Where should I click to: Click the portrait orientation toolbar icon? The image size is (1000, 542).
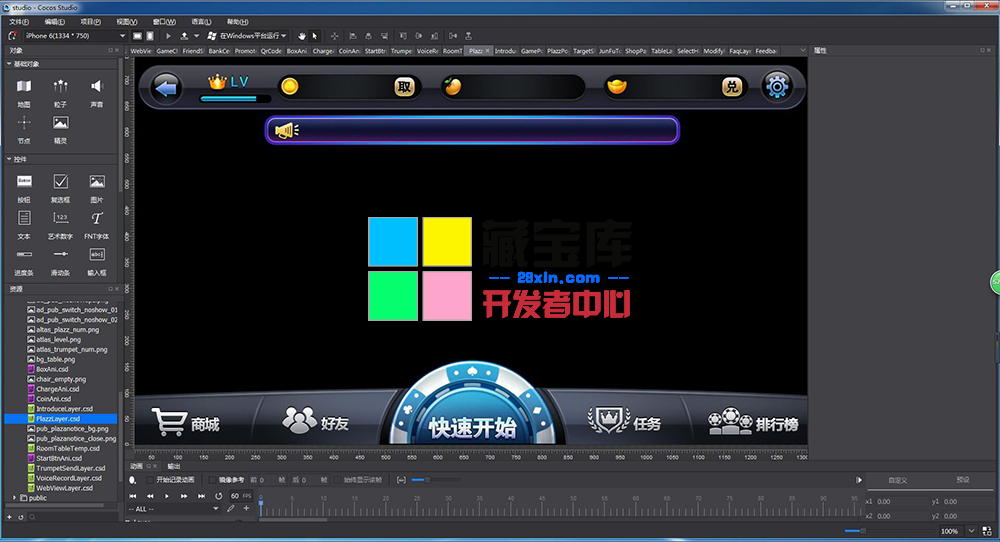(x=150, y=36)
